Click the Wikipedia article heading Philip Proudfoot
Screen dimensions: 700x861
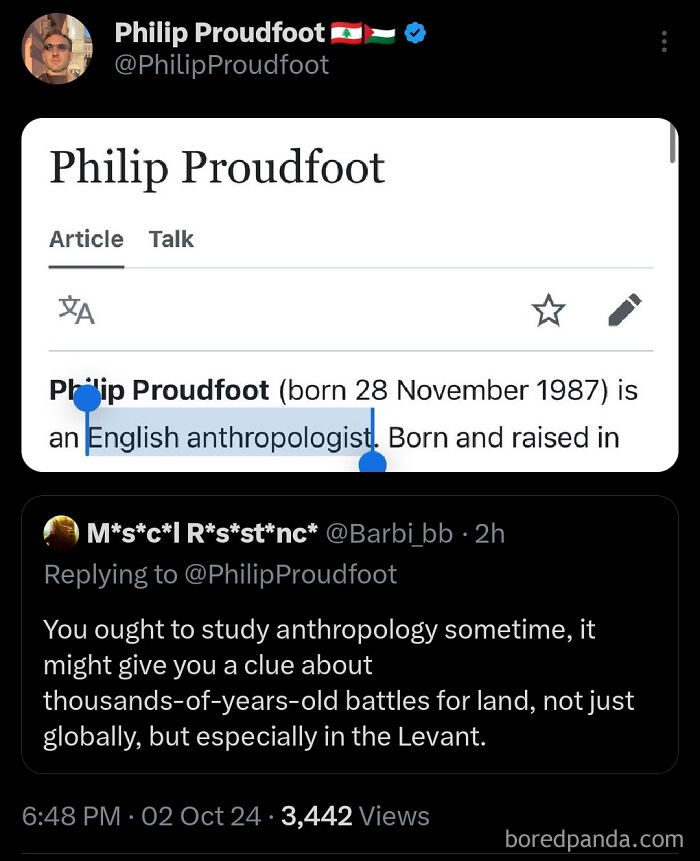tap(219, 168)
